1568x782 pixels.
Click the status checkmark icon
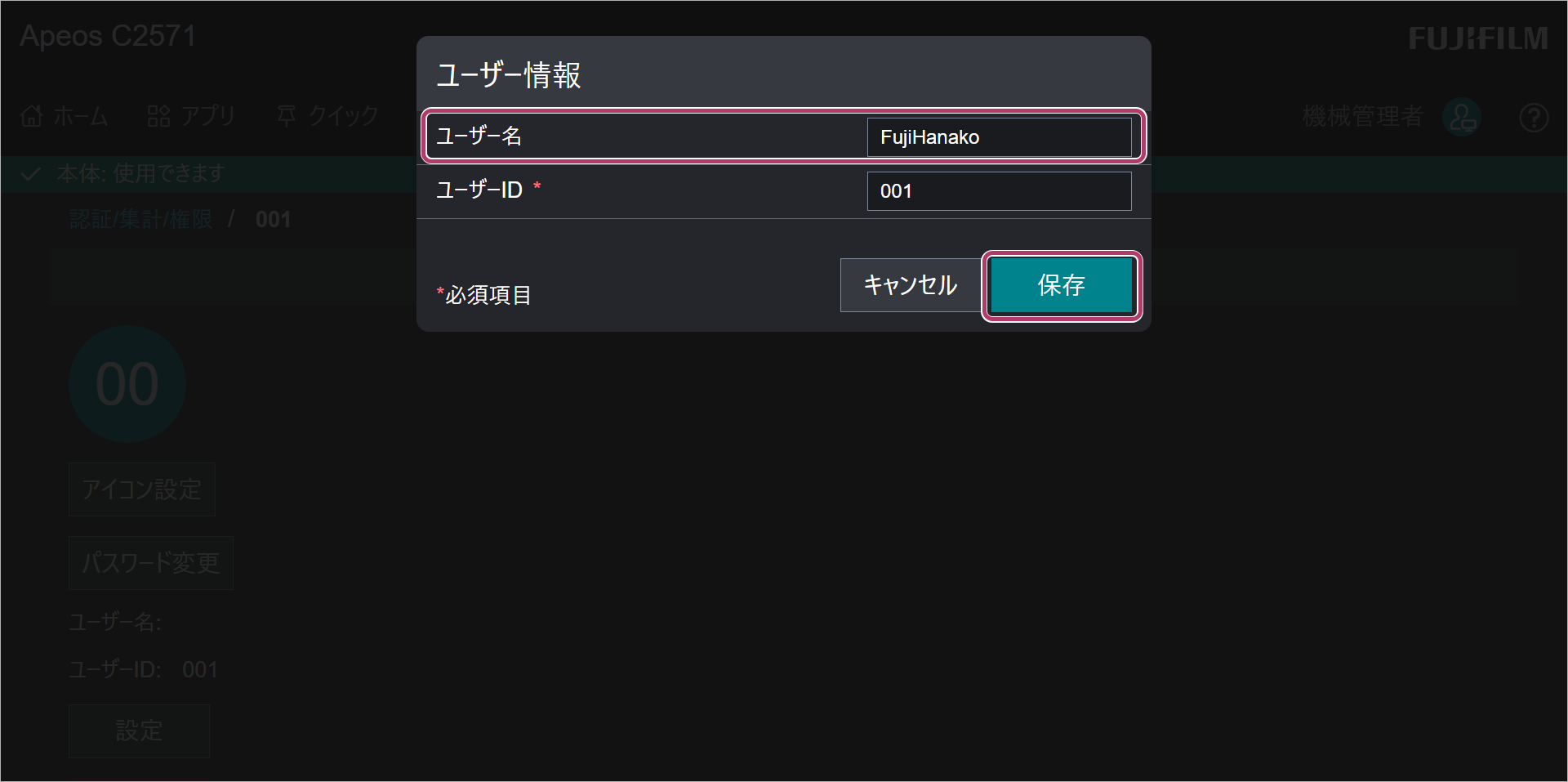30,174
